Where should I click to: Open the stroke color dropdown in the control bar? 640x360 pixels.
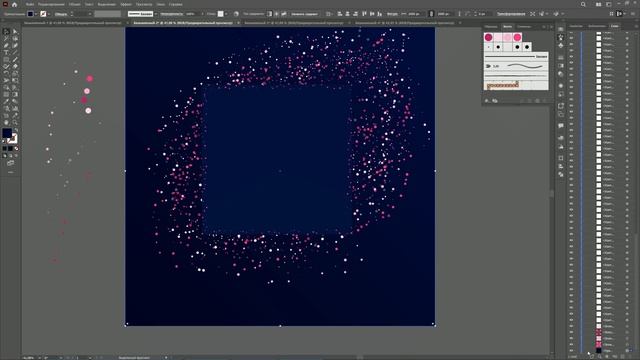(49, 14)
